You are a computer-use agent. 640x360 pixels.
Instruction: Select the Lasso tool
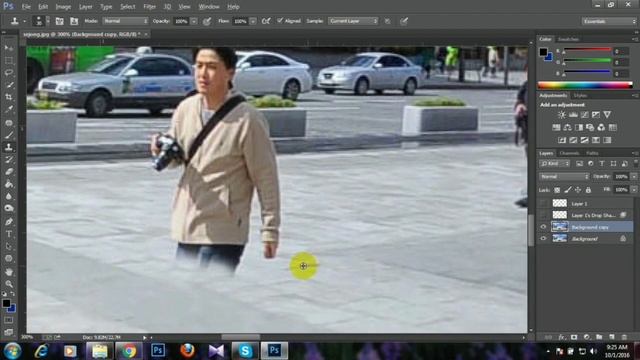(9, 73)
